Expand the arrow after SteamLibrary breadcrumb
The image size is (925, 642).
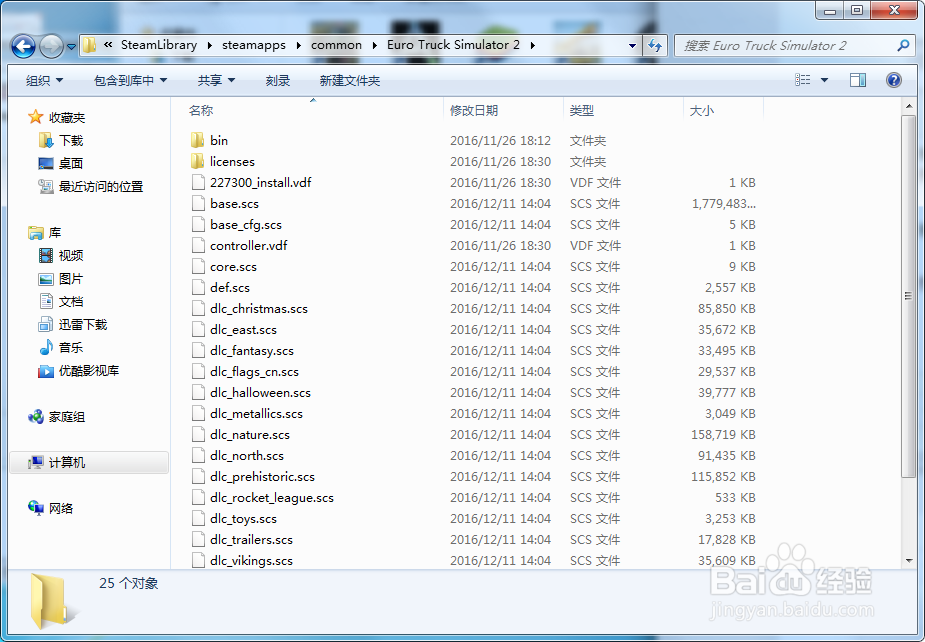[x=209, y=45]
